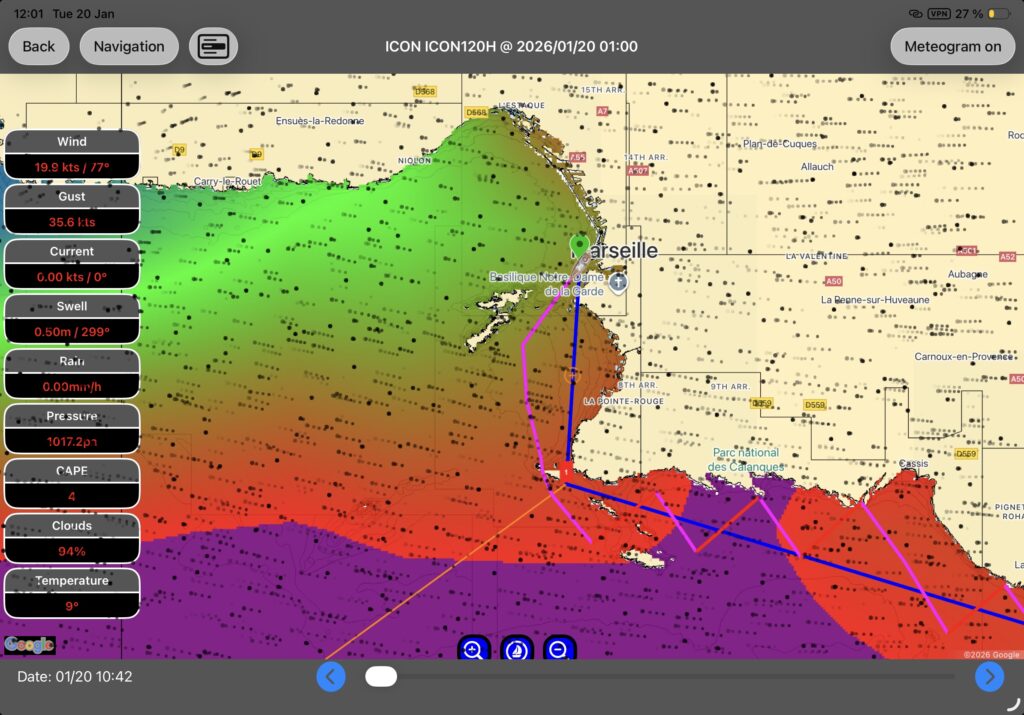Viewport: 1024px width, 715px height.
Task: Select red waypoint 1 marker on route
Action: pyautogui.click(x=566, y=469)
